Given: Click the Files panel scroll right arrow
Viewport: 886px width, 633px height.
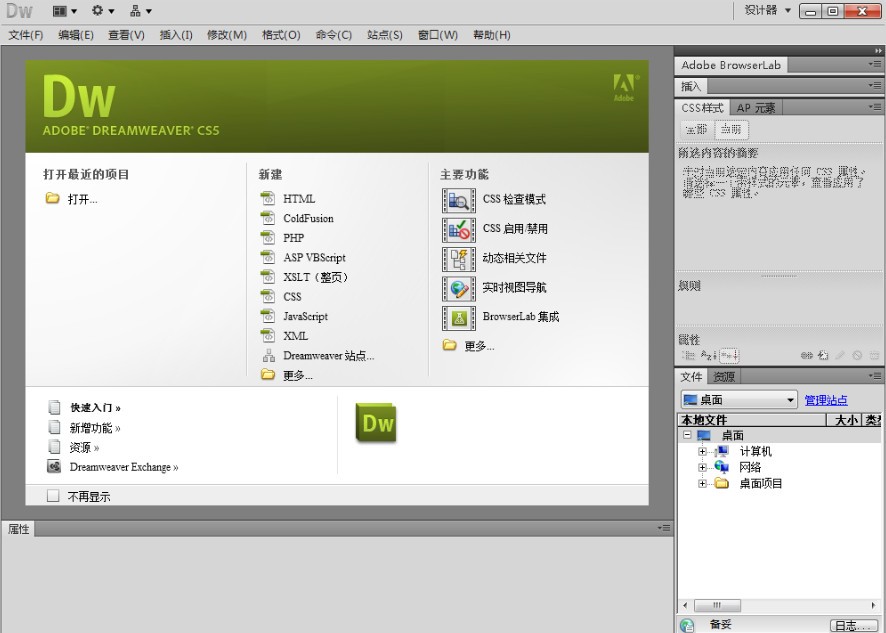Looking at the screenshot, I should [x=874, y=605].
